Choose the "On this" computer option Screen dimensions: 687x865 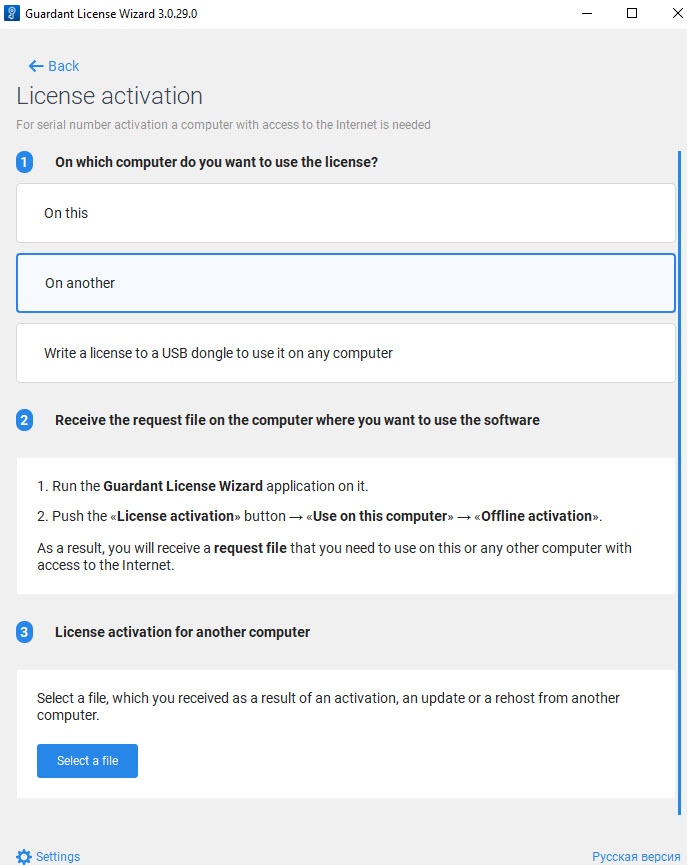pyautogui.click(x=345, y=213)
